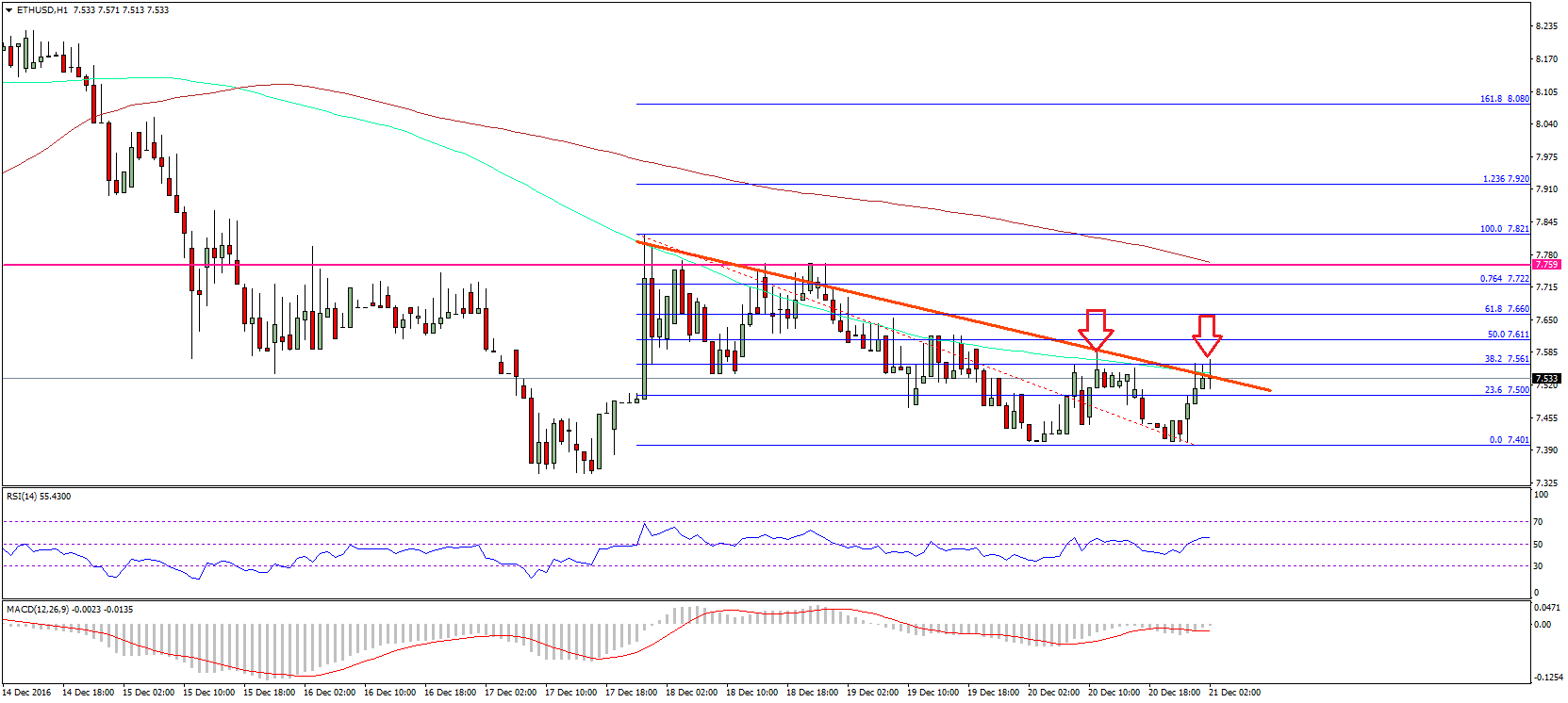The image size is (1568, 703).
Task: Select the orange descending trend line
Action: point(952,316)
